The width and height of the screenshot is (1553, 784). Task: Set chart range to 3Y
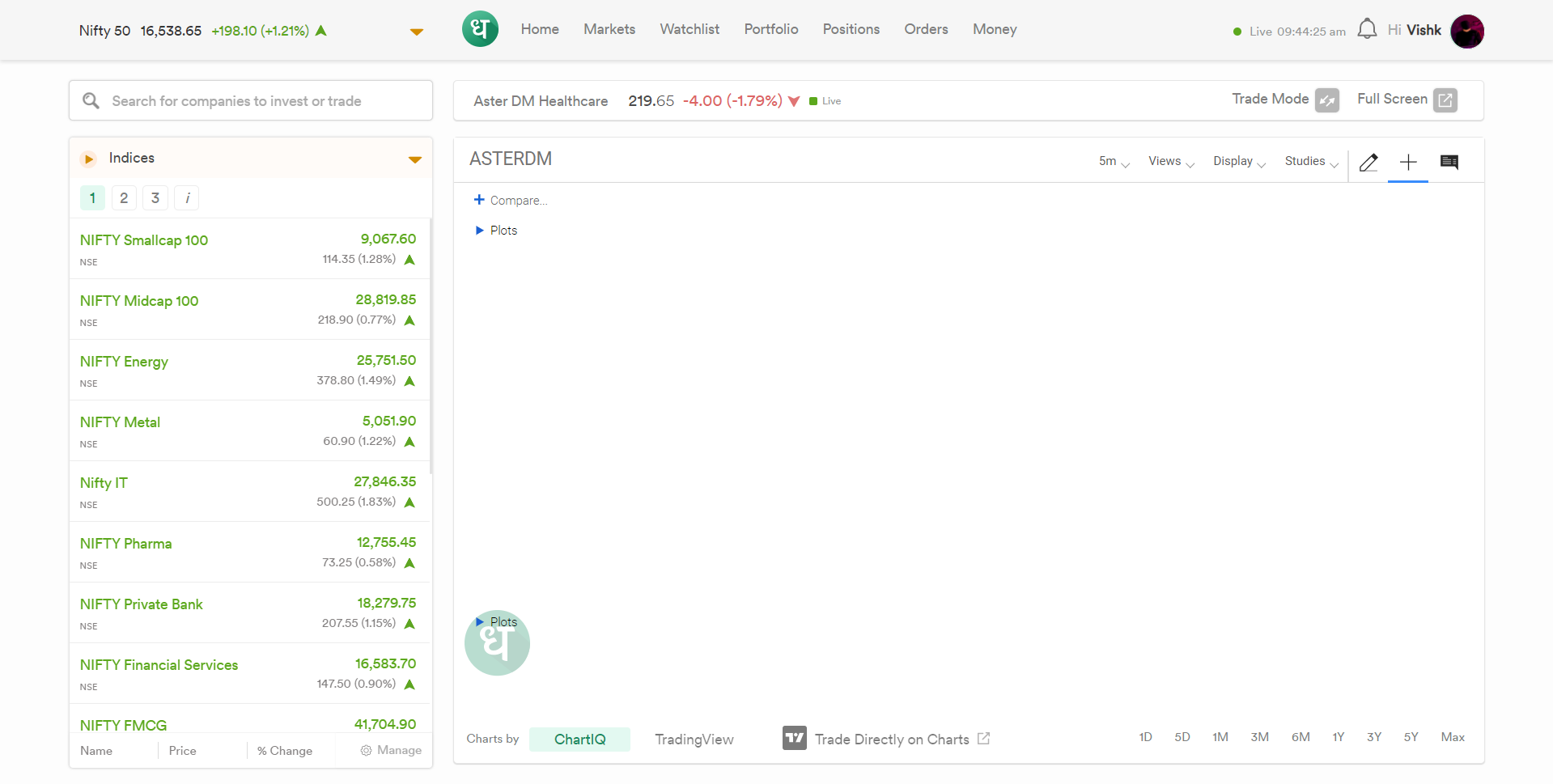click(x=1374, y=737)
